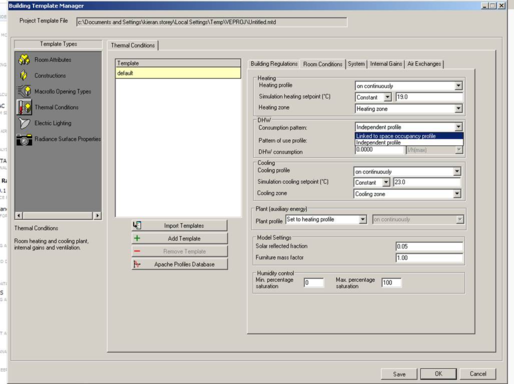Click the outer Thermal Conditions tab
Viewport: 514px width, 384px height.
click(133, 45)
